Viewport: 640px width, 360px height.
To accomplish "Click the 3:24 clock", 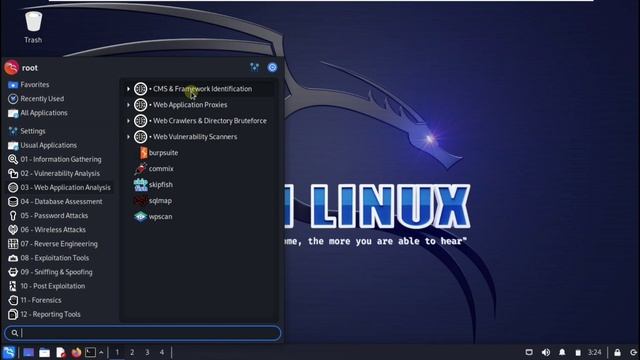I will 595,352.
